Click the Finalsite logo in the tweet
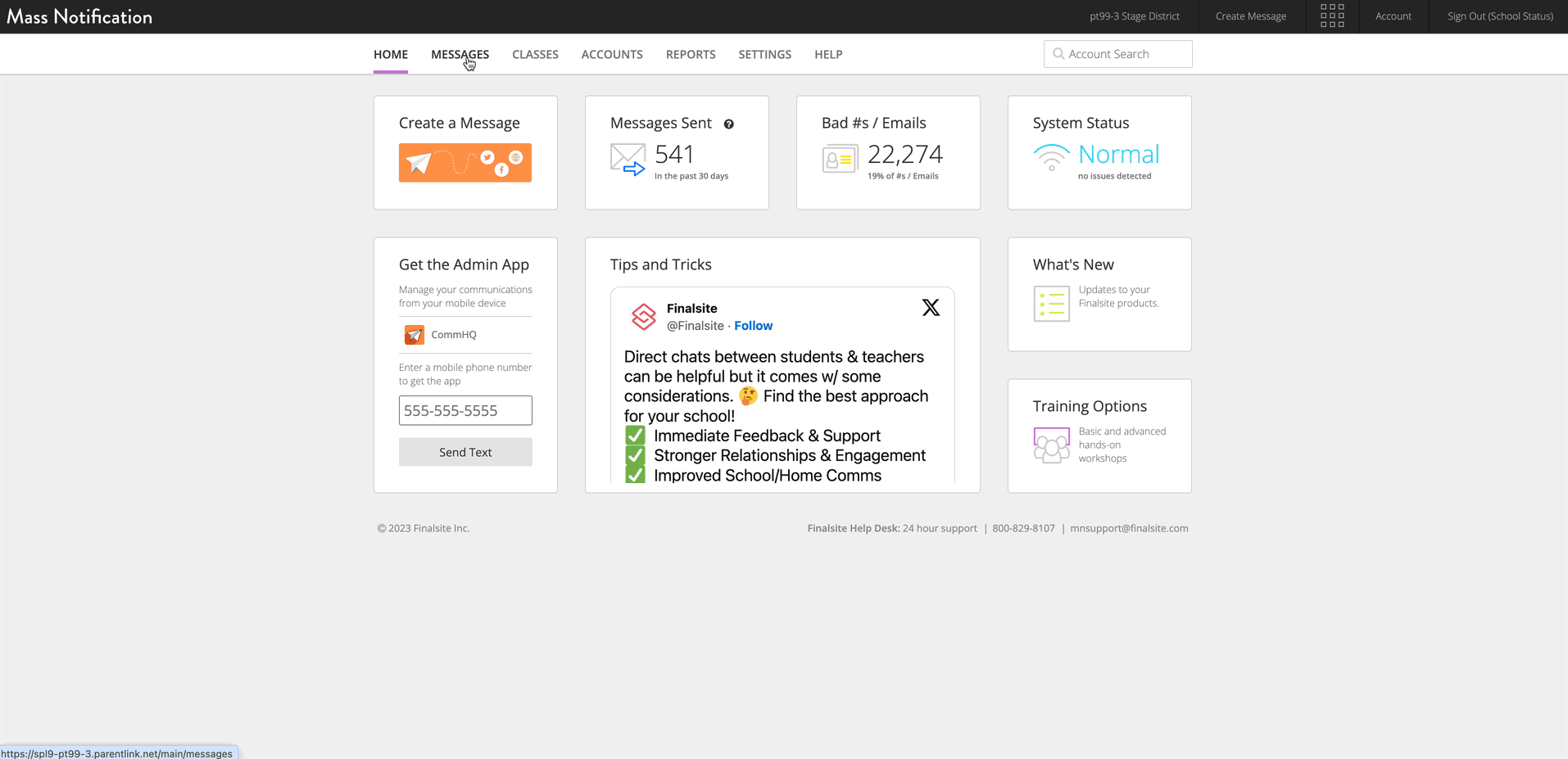This screenshot has height=759, width=1568. [x=644, y=317]
